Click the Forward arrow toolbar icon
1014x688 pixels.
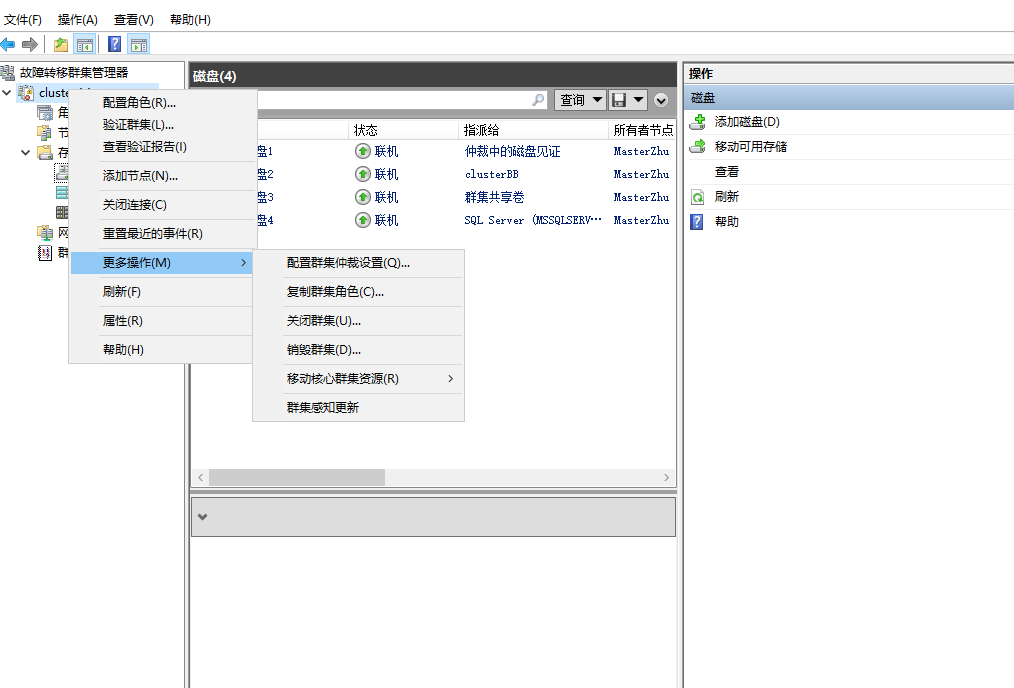(x=29, y=45)
